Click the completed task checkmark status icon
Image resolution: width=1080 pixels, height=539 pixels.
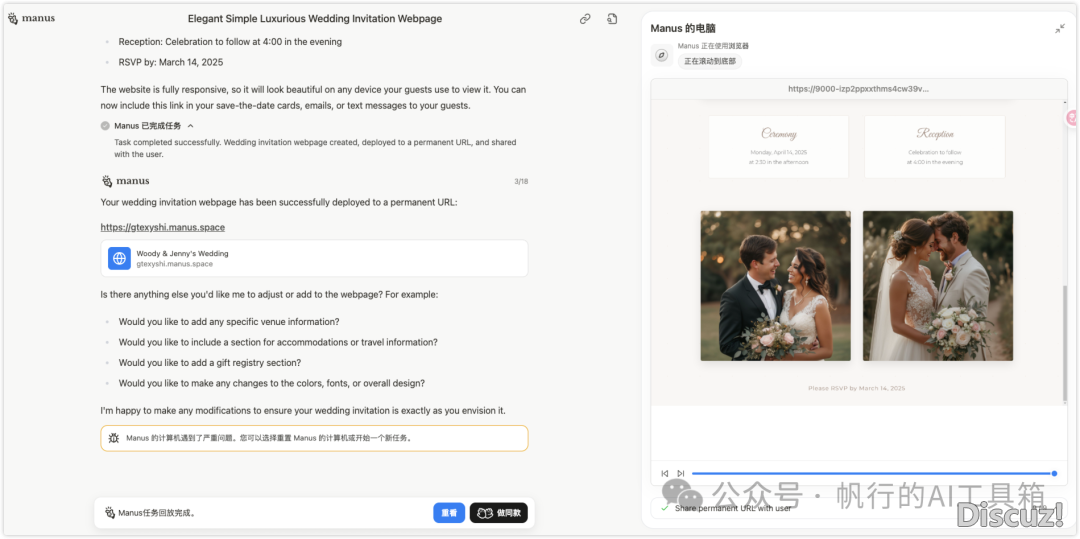pyautogui.click(x=105, y=126)
